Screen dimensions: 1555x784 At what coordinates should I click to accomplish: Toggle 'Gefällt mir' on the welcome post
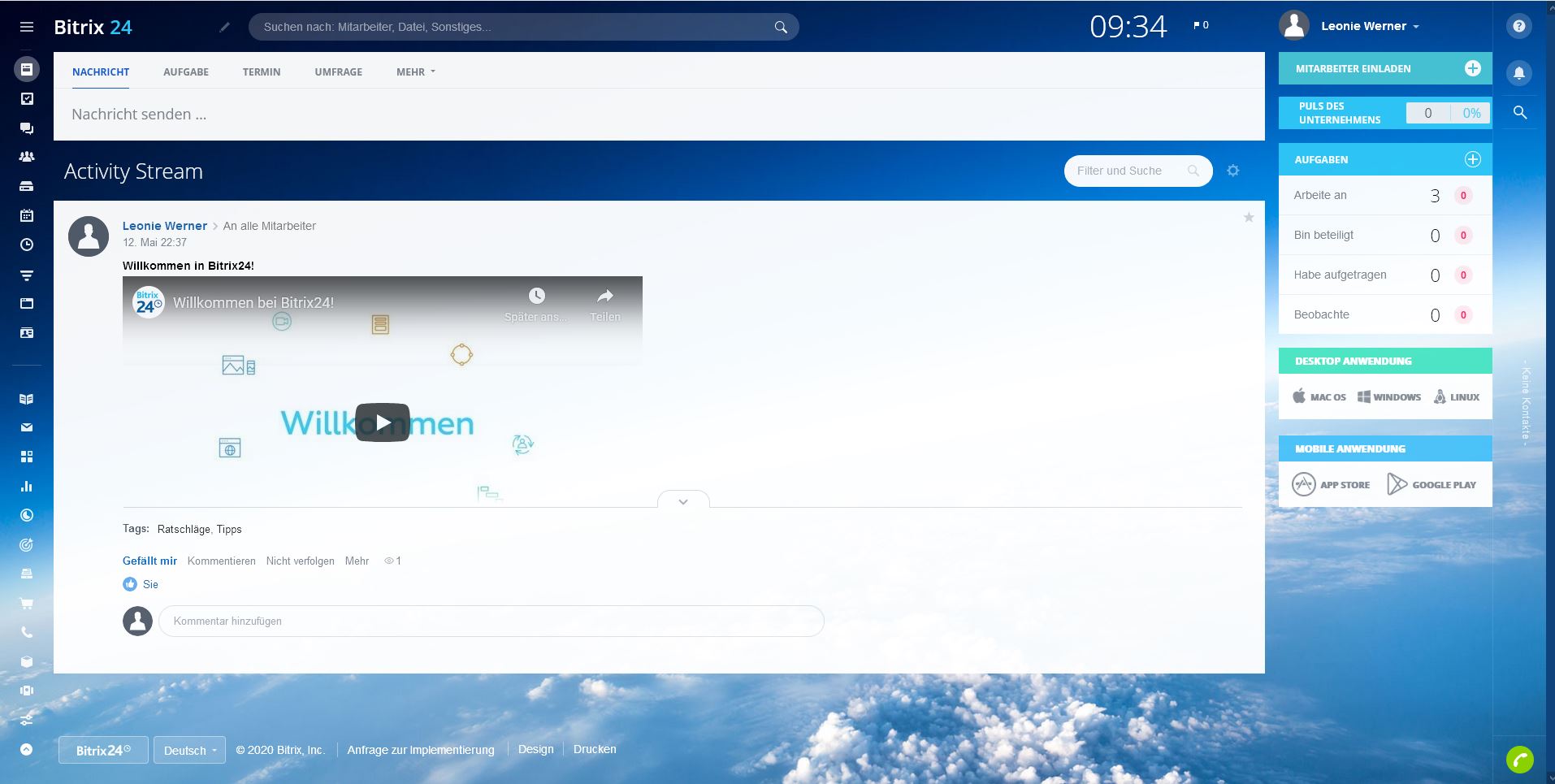coord(149,561)
